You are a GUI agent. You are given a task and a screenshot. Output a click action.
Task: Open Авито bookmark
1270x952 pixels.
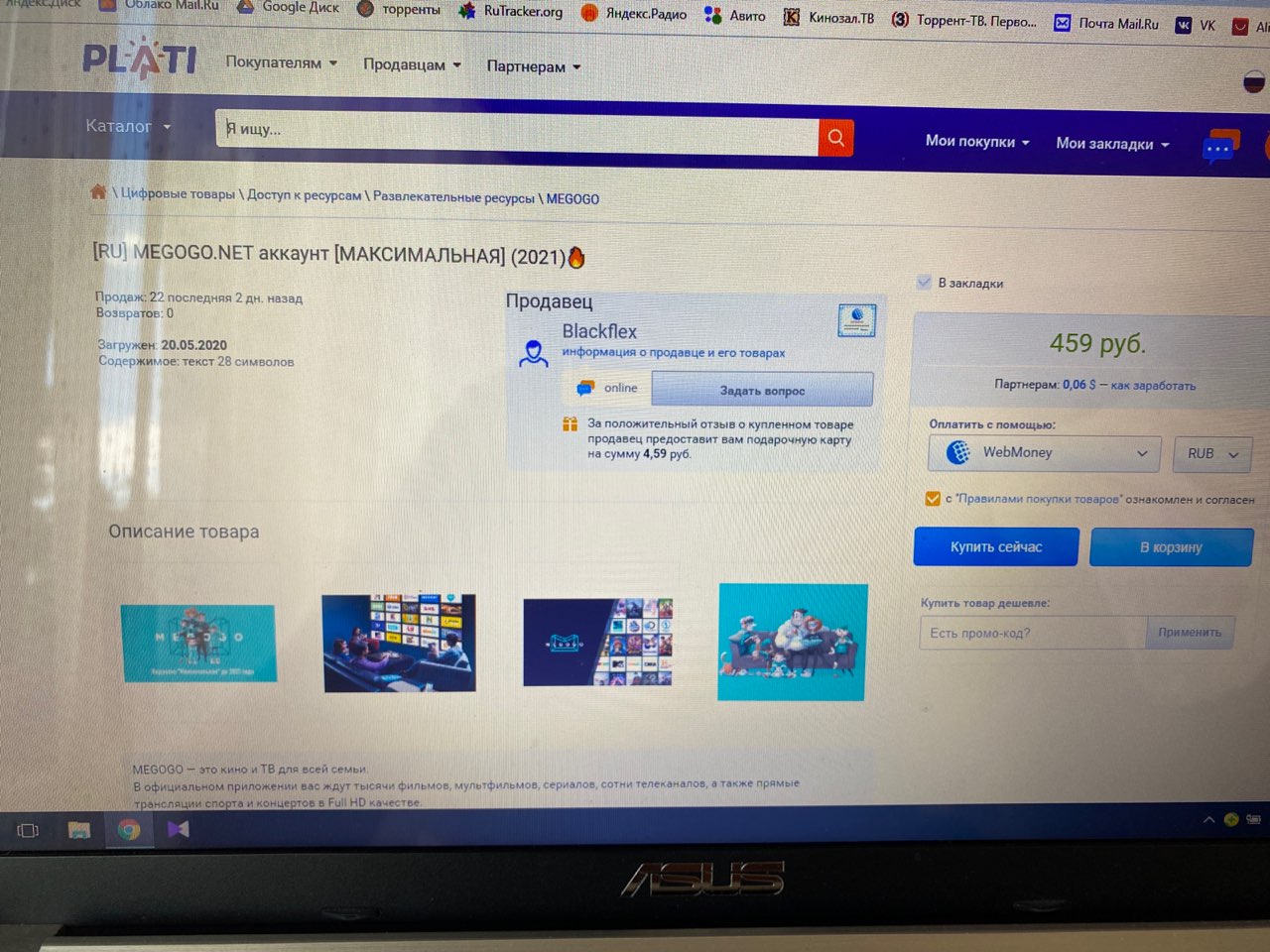[735, 16]
